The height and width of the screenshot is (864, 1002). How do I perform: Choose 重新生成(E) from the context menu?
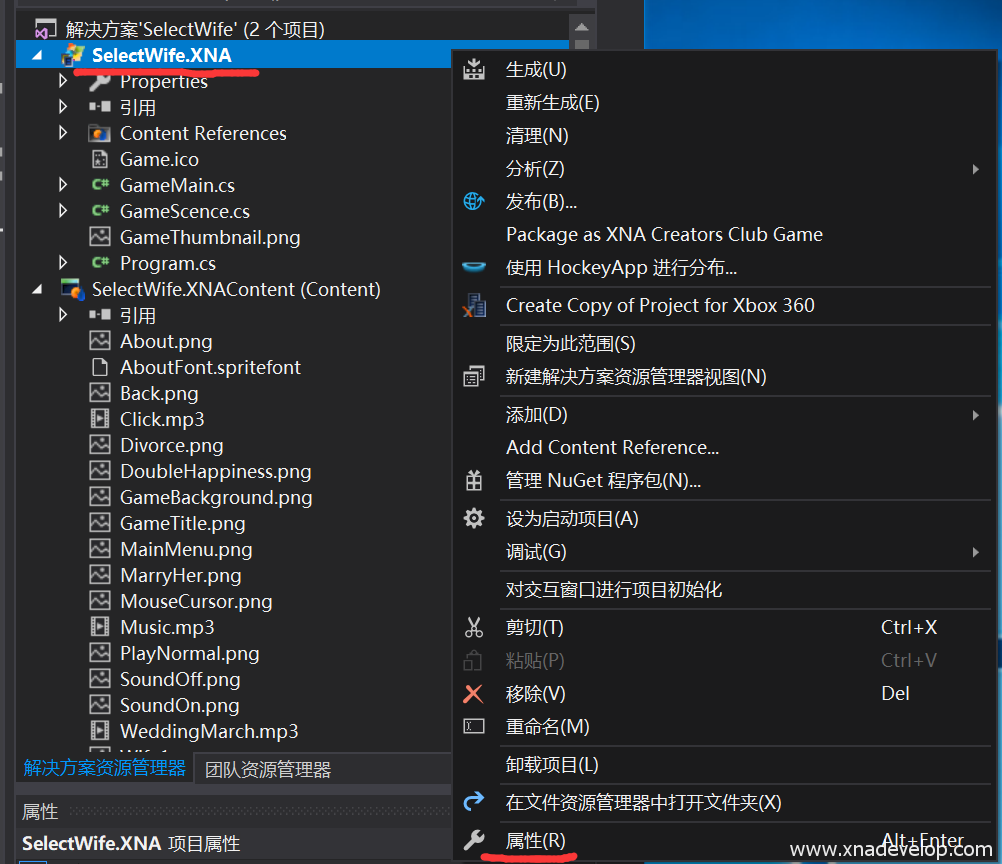pos(552,103)
